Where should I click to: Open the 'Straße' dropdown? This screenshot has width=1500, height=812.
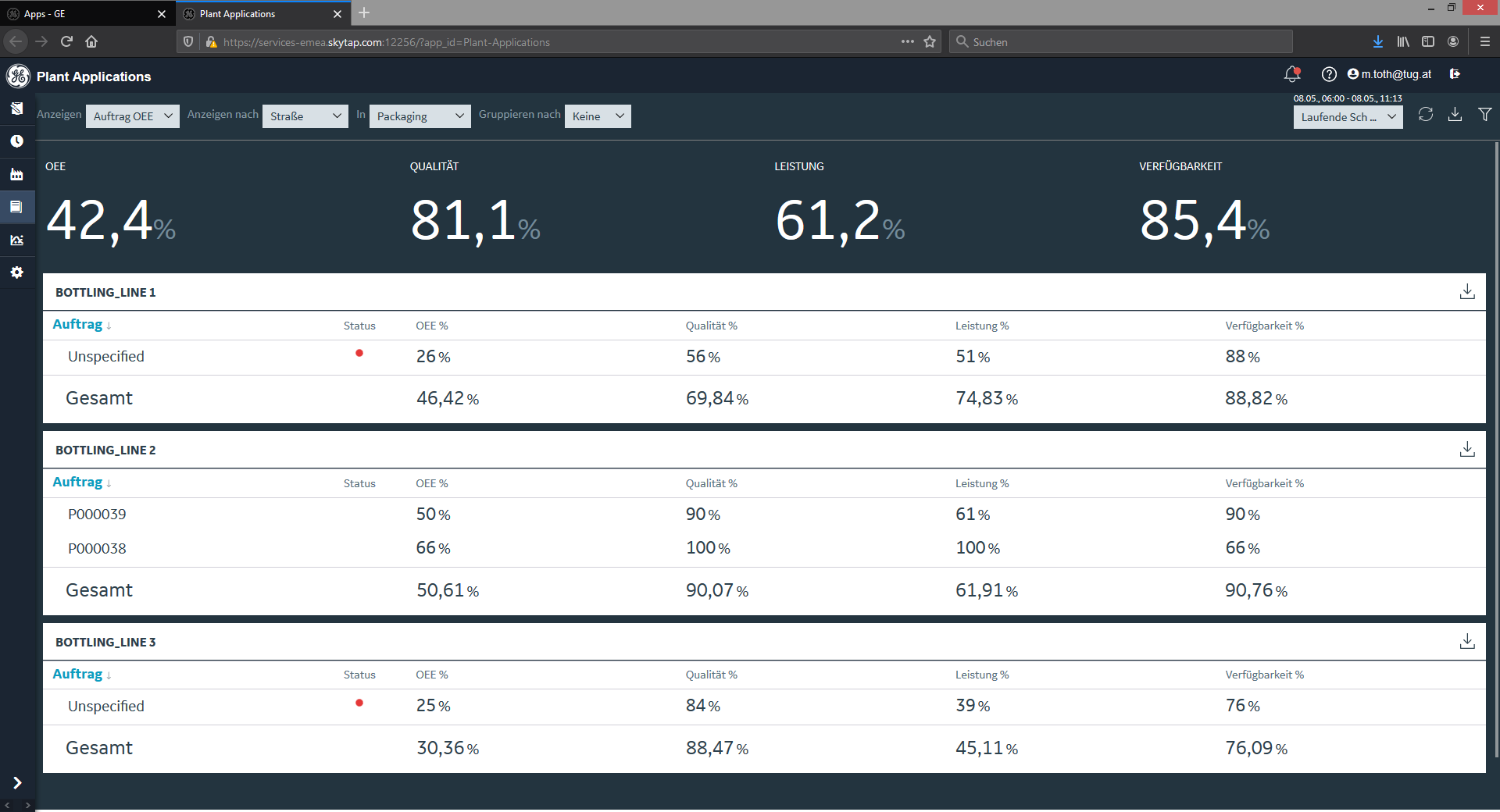[x=305, y=116]
